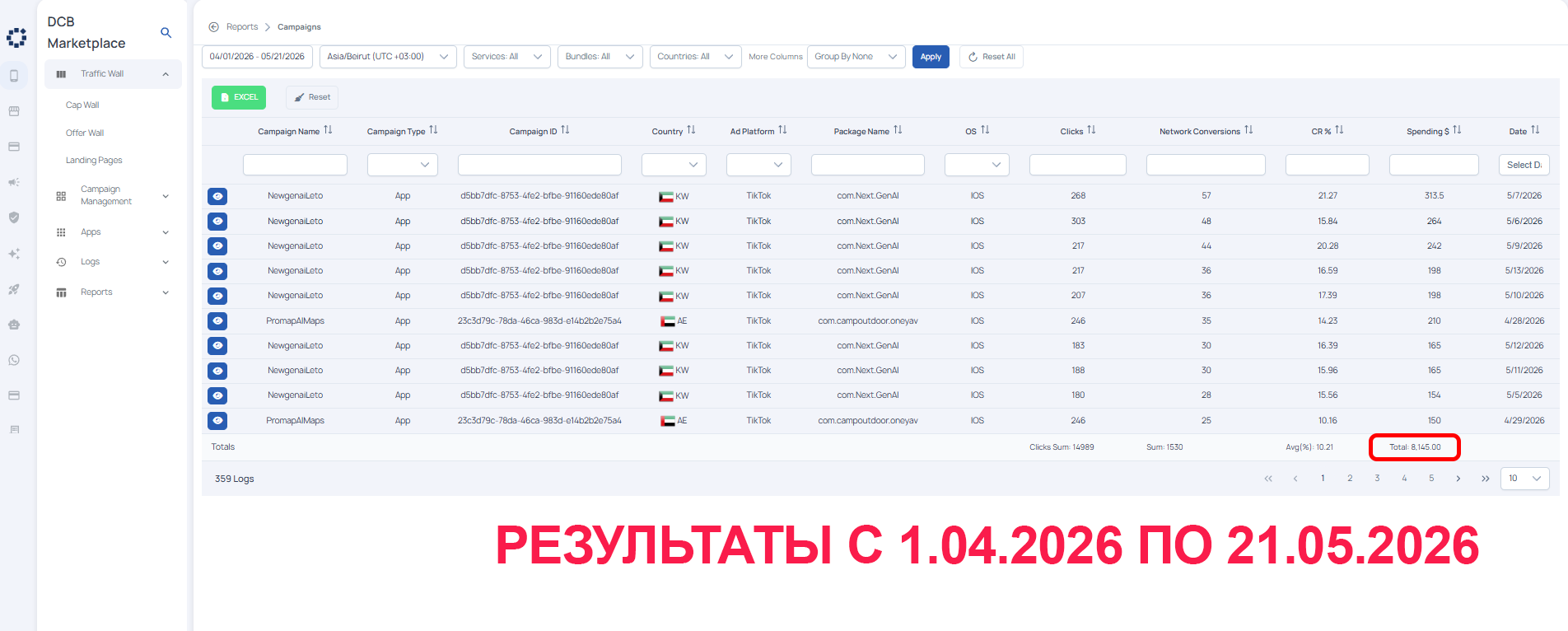
Task: Sort by Date column arrows
Action: click(1536, 130)
